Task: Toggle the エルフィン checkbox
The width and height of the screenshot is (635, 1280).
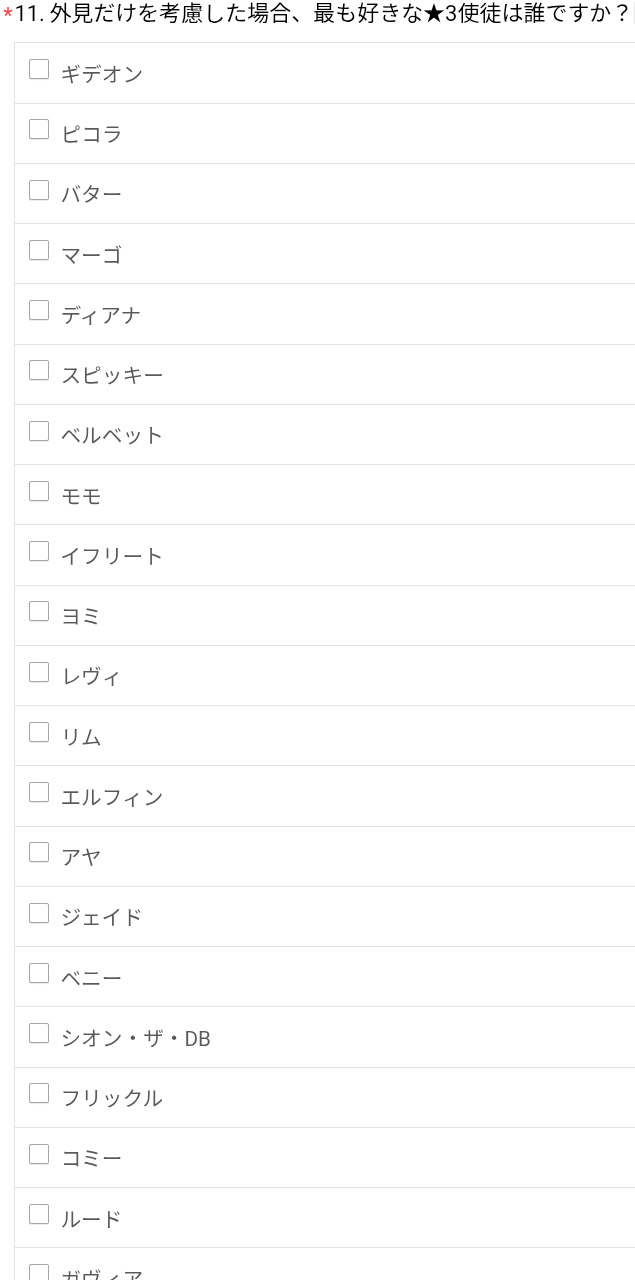Action: (39, 793)
